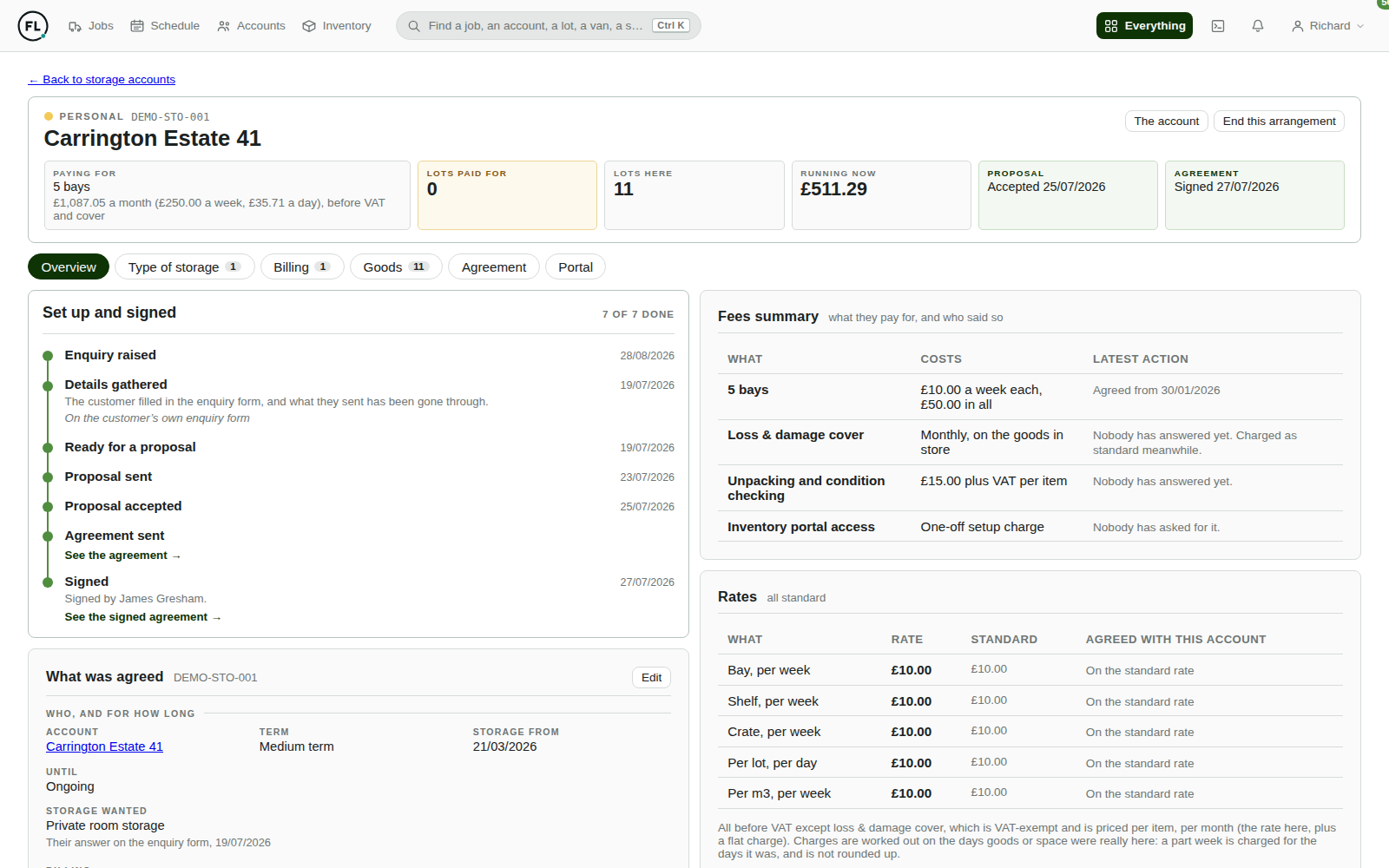
Task: Toggle the Everything filter button
Action: [x=1144, y=26]
